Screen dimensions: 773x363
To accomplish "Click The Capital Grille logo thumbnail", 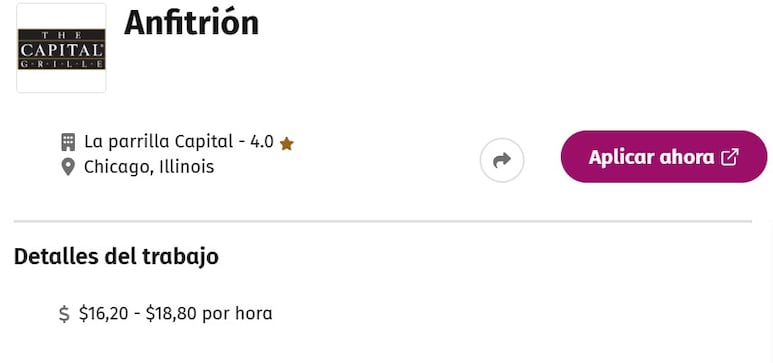I will [62, 48].
